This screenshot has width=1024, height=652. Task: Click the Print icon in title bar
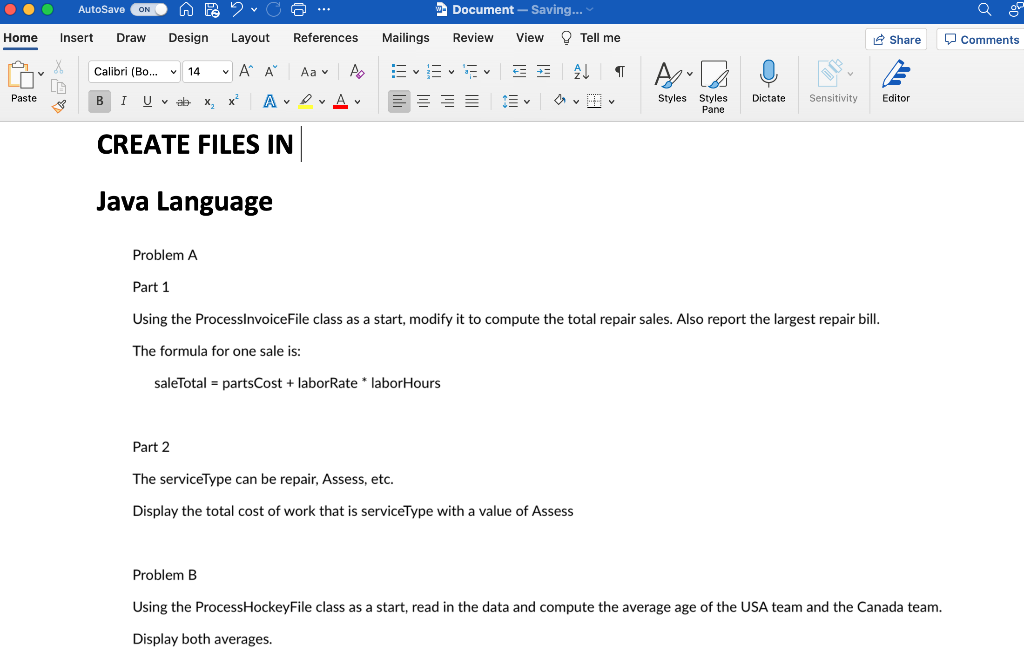[297, 9]
